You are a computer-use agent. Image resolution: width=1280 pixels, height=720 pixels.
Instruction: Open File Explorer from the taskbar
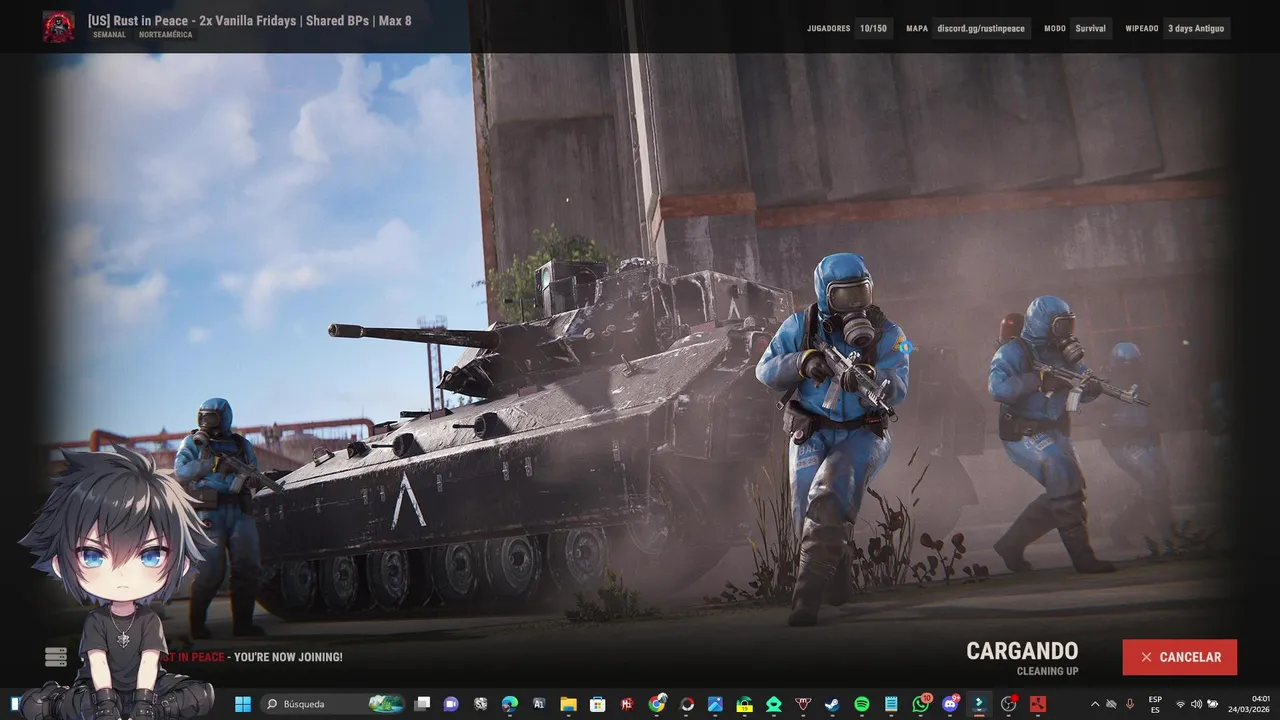point(568,704)
